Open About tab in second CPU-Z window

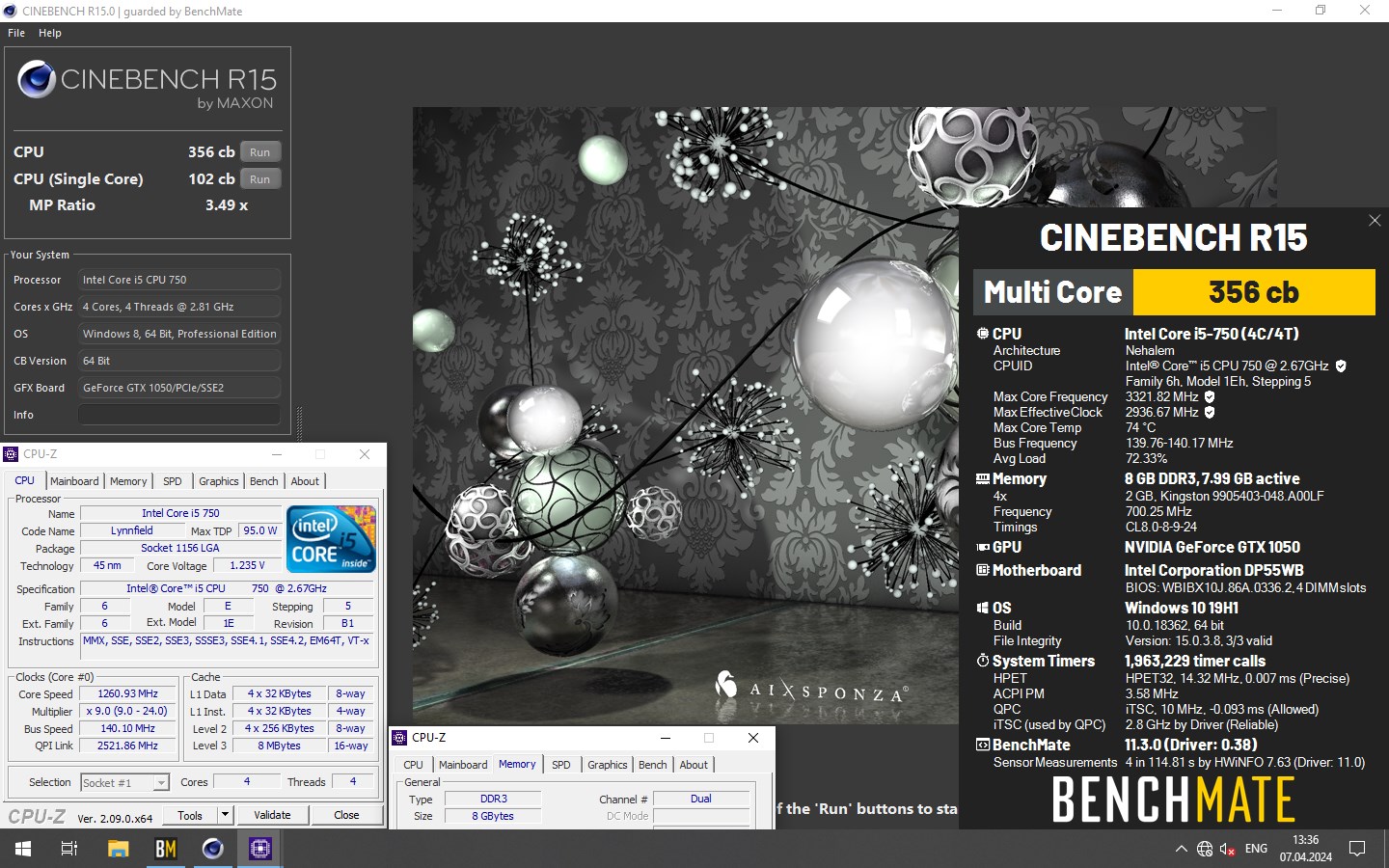tap(694, 765)
